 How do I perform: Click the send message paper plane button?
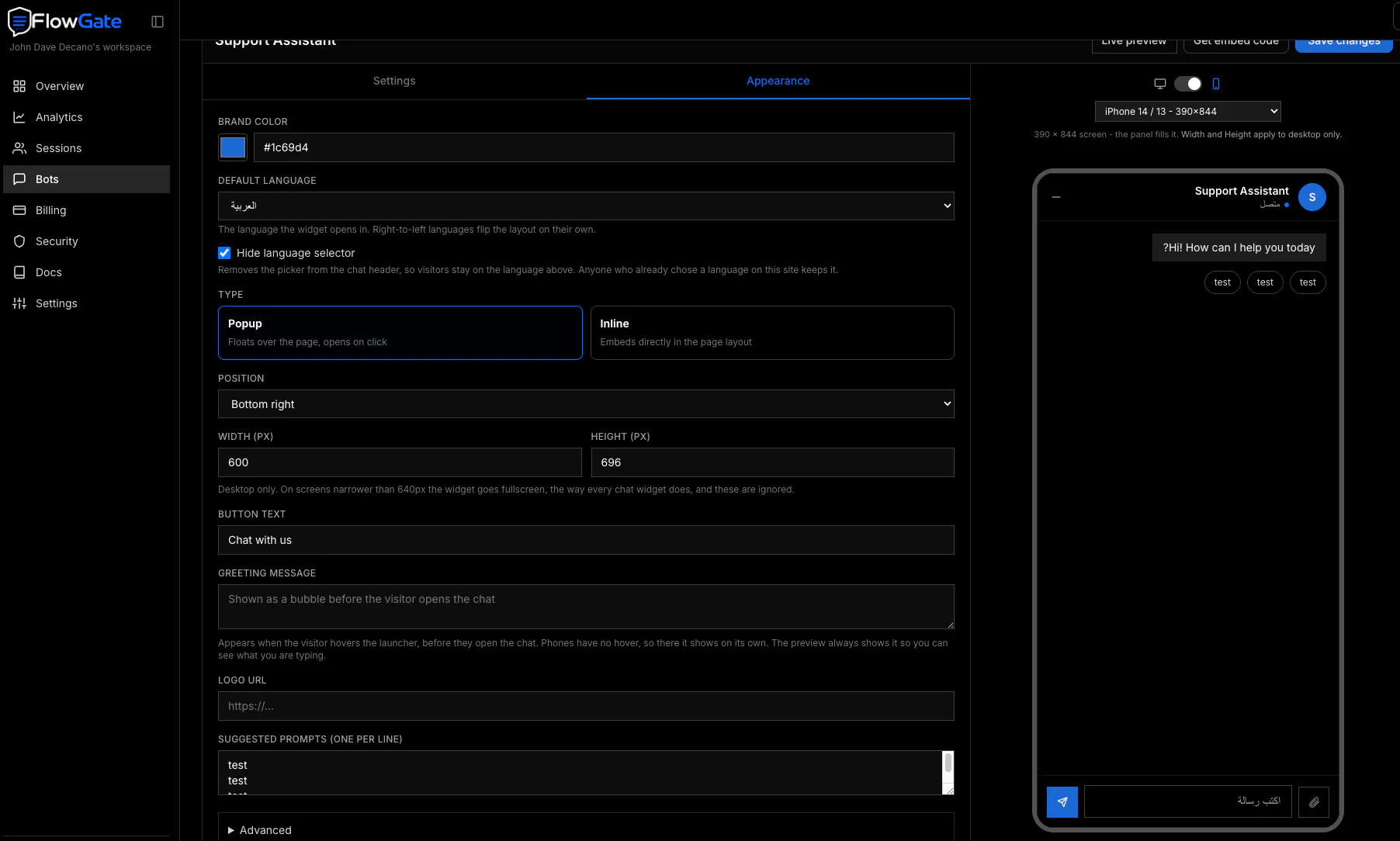coord(1062,802)
